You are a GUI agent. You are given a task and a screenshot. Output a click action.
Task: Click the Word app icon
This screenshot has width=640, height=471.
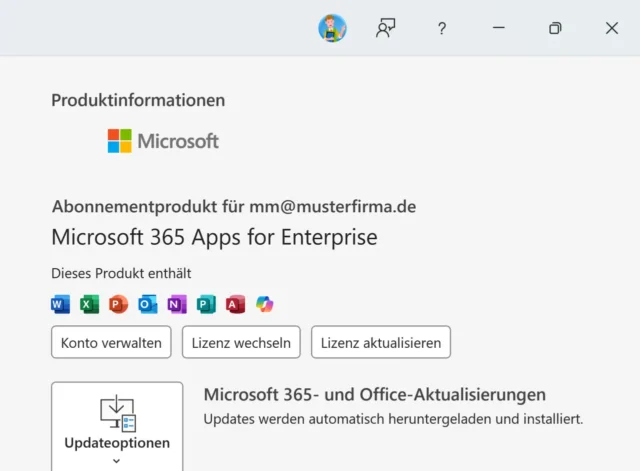click(60, 304)
